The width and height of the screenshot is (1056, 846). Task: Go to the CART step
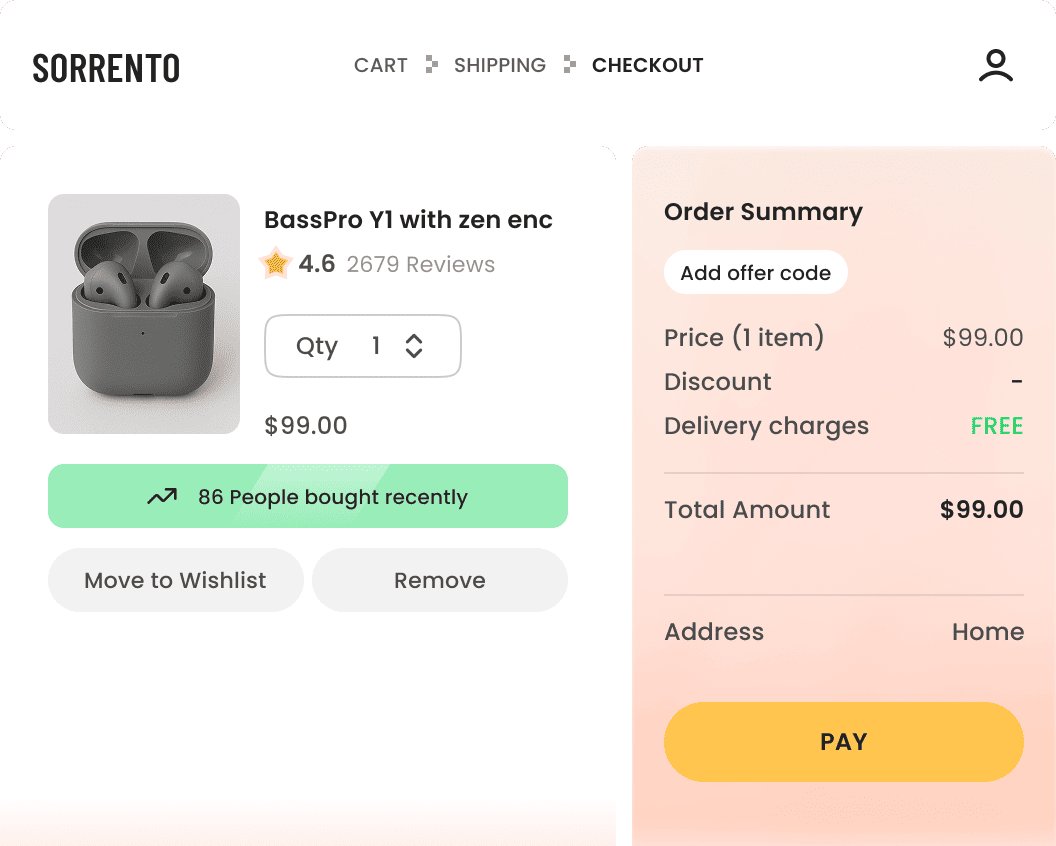click(x=380, y=66)
